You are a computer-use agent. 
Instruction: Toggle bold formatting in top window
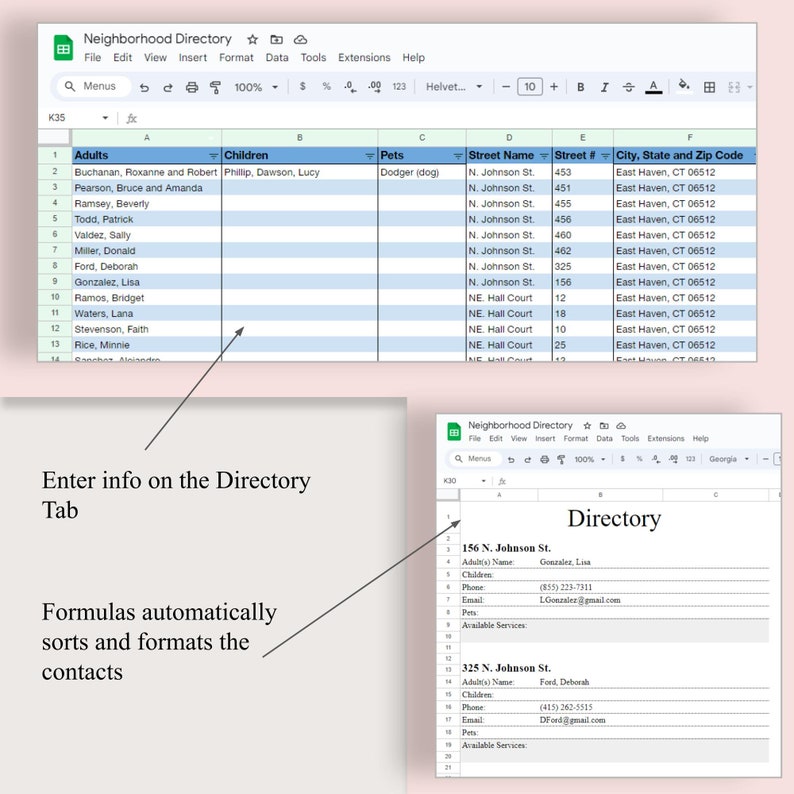(x=581, y=87)
